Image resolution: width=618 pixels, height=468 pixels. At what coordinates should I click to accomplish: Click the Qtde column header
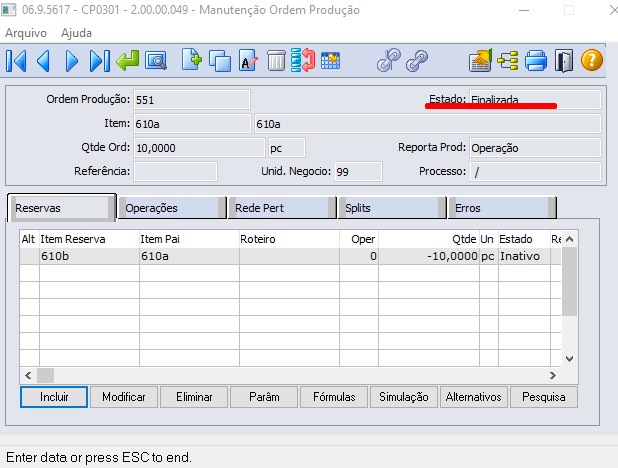pos(429,239)
